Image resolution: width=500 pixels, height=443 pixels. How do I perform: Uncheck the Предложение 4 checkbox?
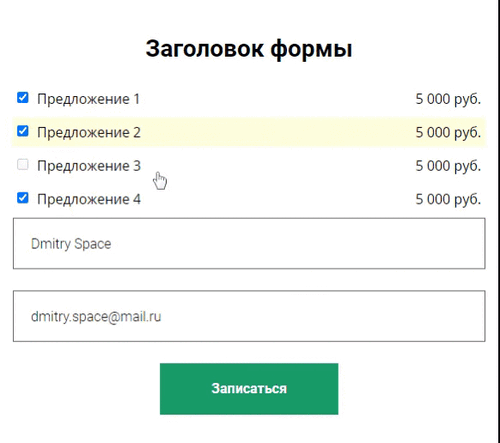[23, 198]
